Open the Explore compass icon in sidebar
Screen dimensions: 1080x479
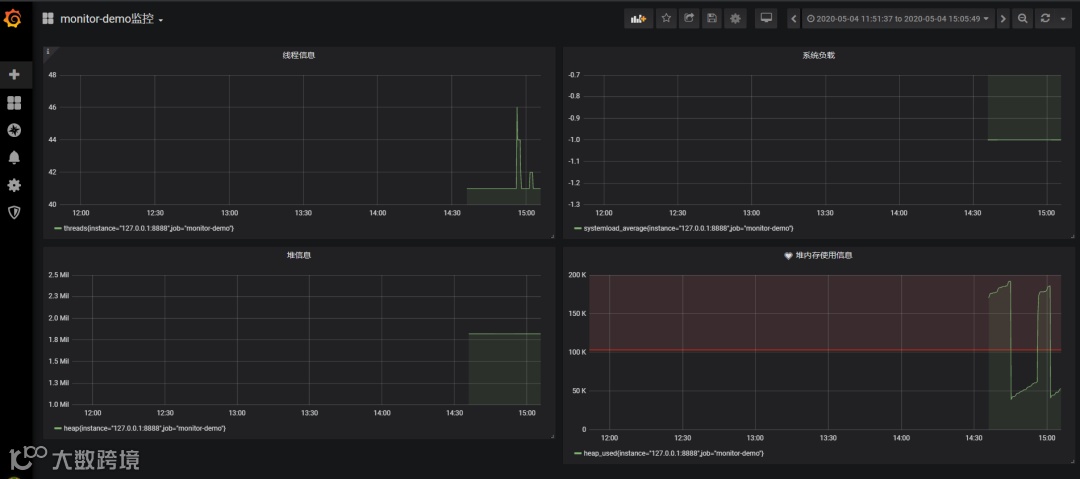pyautogui.click(x=14, y=130)
